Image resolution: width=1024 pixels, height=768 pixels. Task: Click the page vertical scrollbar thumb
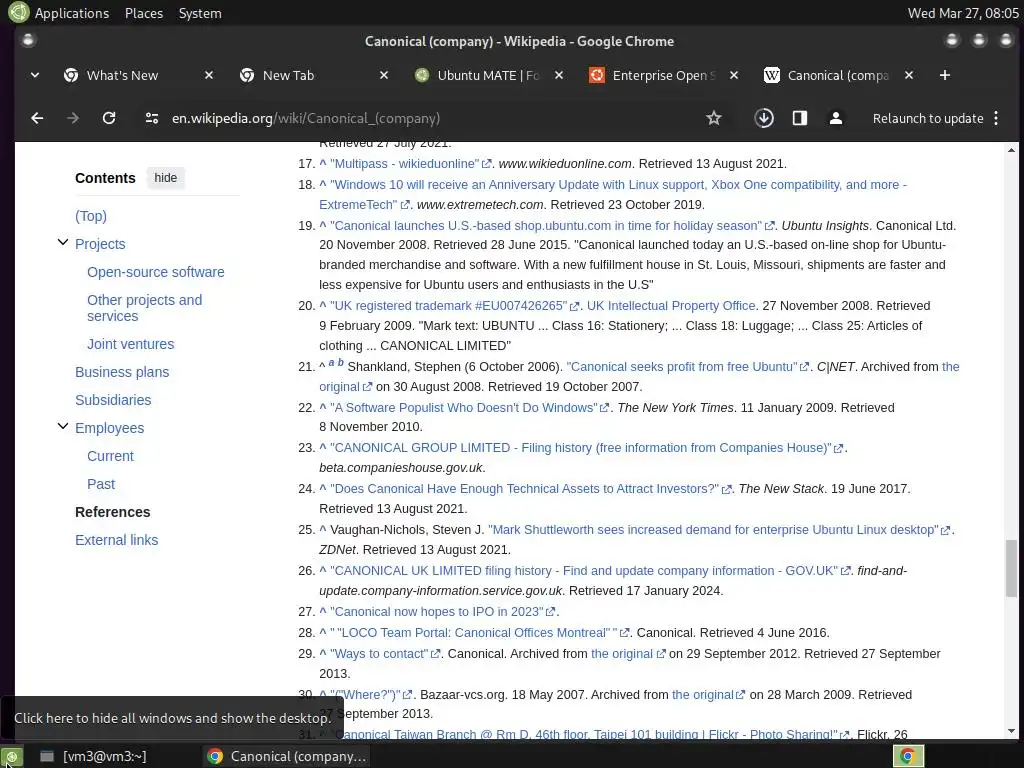click(1011, 568)
